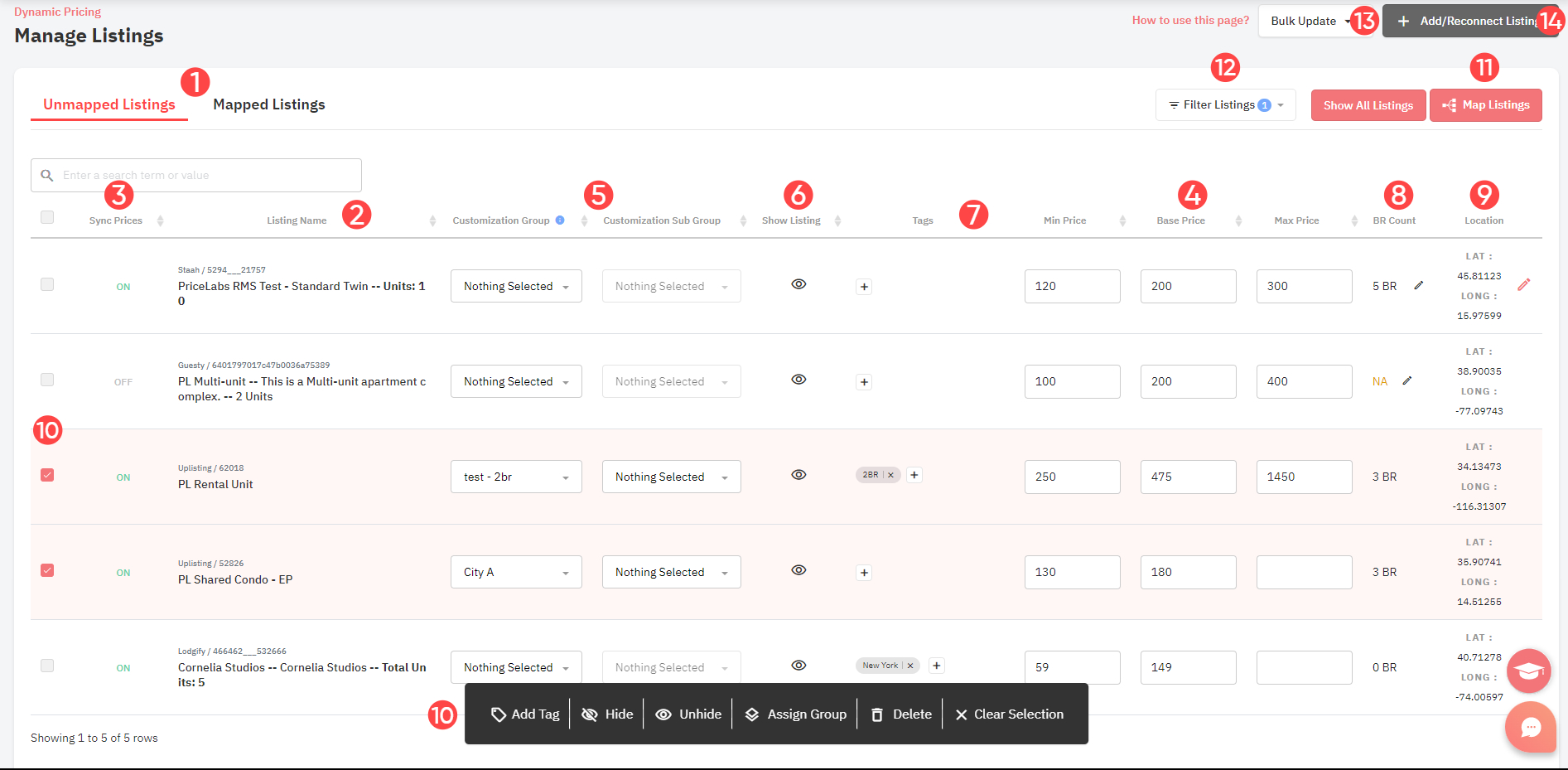The width and height of the screenshot is (1568, 770).
Task: Open the chat support bubble
Action: pyautogui.click(x=1530, y=727)
